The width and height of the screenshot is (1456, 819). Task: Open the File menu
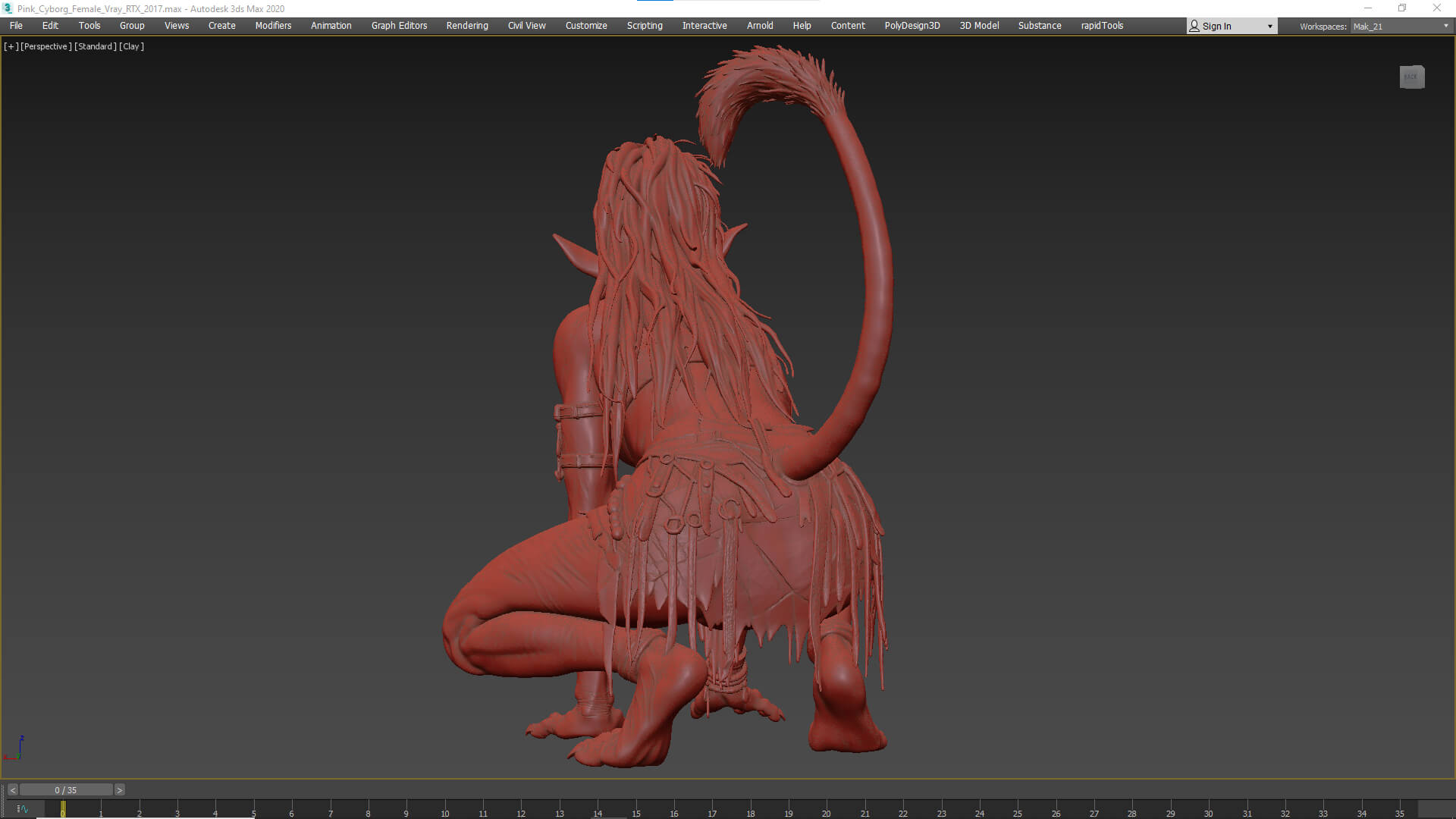[x=16, y=26]
